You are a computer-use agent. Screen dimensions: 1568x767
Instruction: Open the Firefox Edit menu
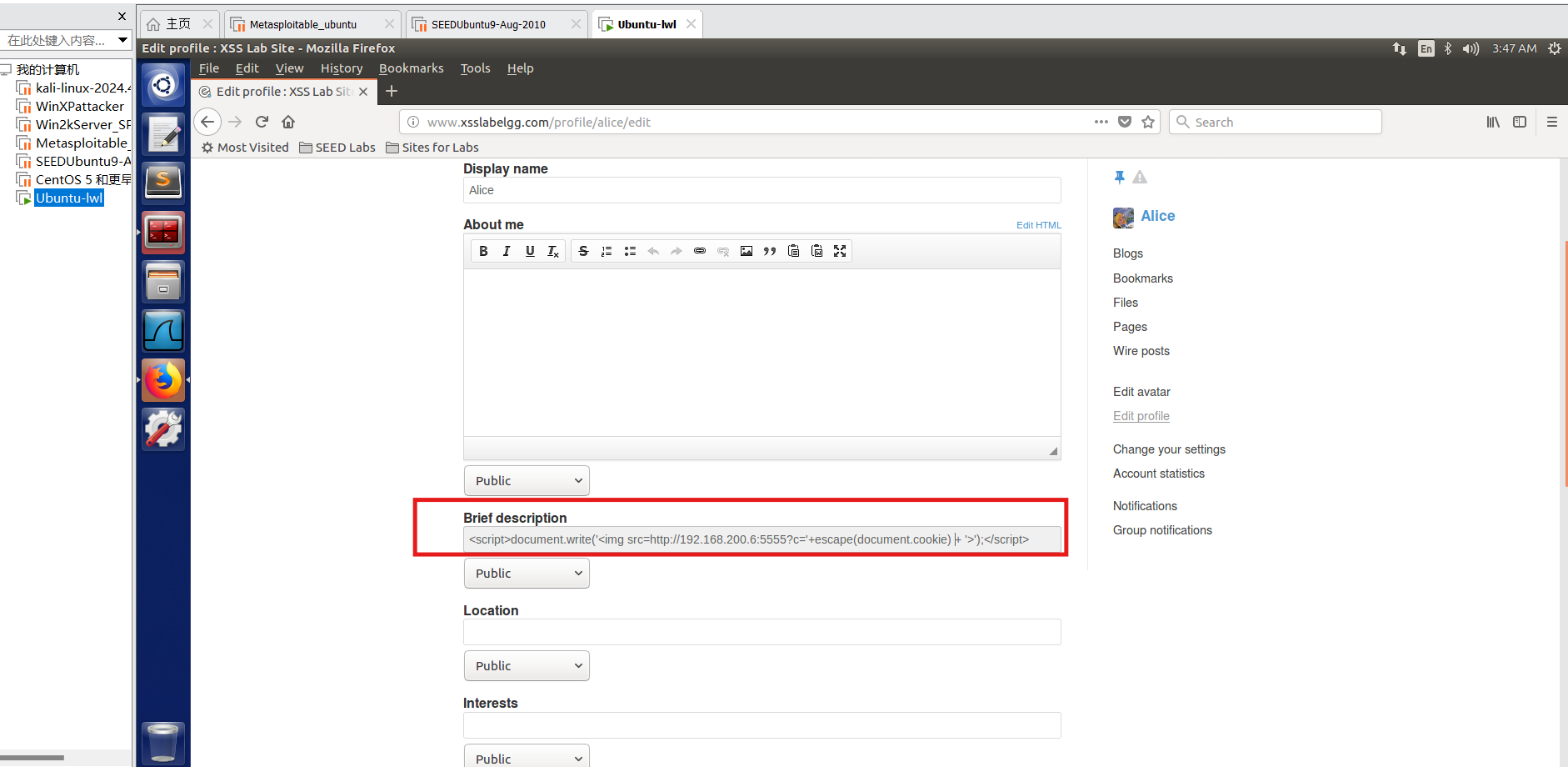tap(247, 68)
